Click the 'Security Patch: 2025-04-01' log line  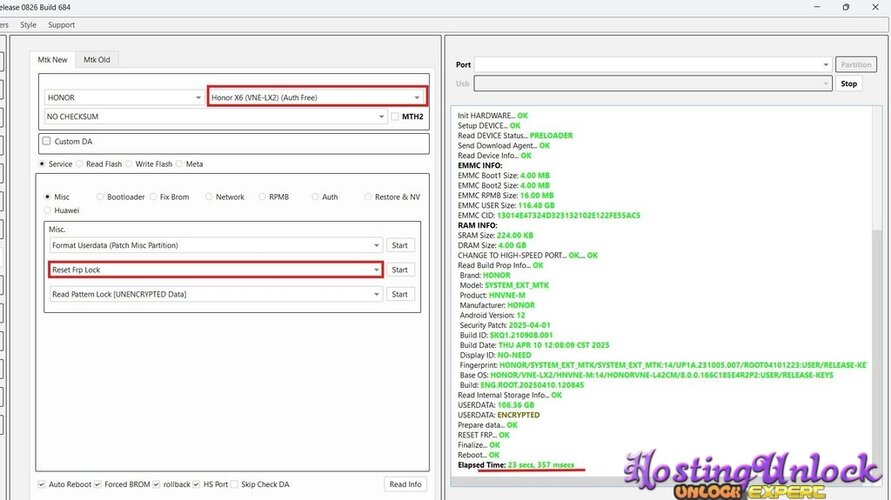pyautogui.click(x=505, y=325)
